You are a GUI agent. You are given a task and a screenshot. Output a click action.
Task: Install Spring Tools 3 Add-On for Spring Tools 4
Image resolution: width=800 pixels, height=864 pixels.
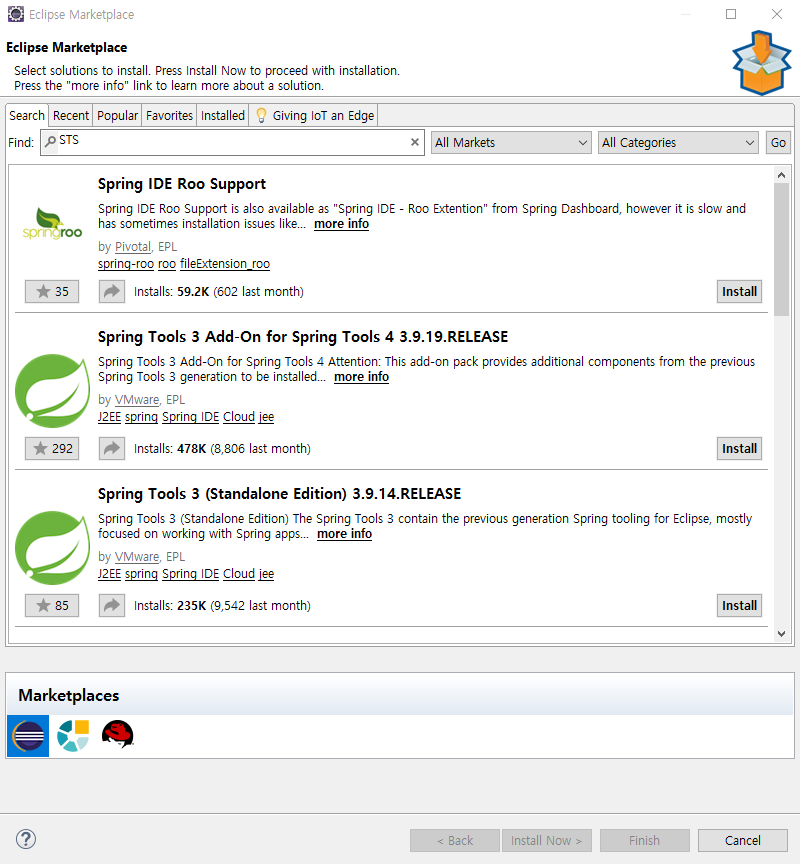(x=739, y=449)
